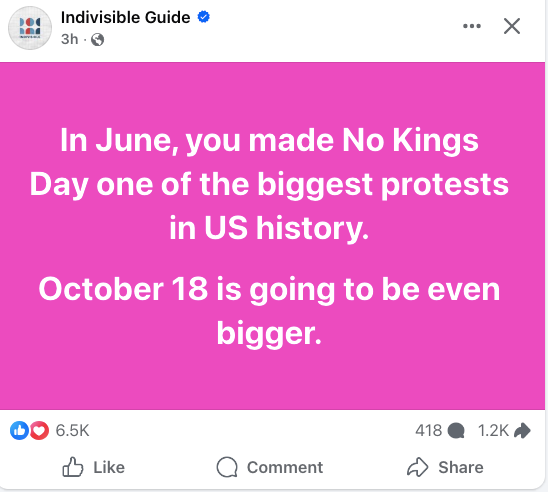
Task: Click the 3h post timestamp
Action: click(x=70, y=39)
